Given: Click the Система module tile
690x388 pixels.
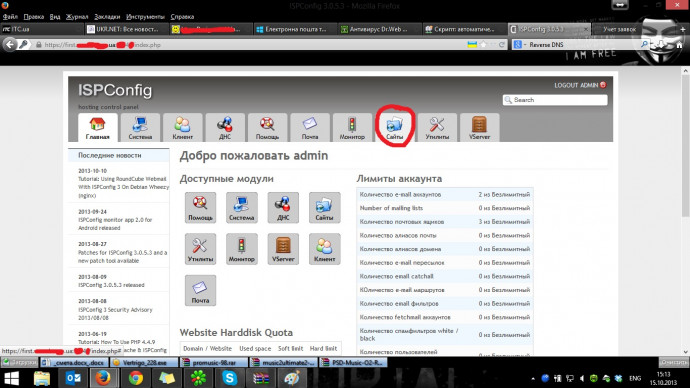Looking at the screenshot, I should pos(242,208).
